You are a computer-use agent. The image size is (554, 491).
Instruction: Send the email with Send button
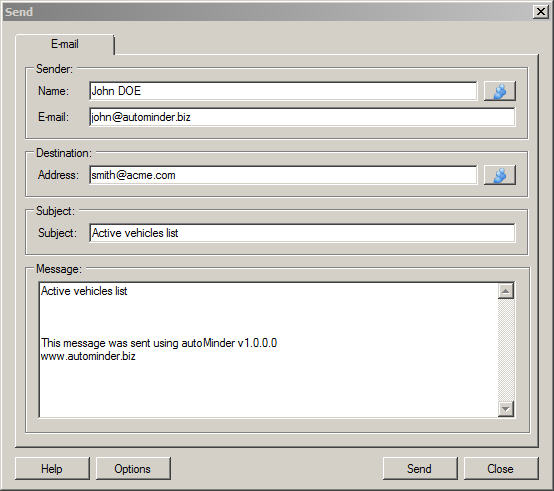click(x=420, y=468)
